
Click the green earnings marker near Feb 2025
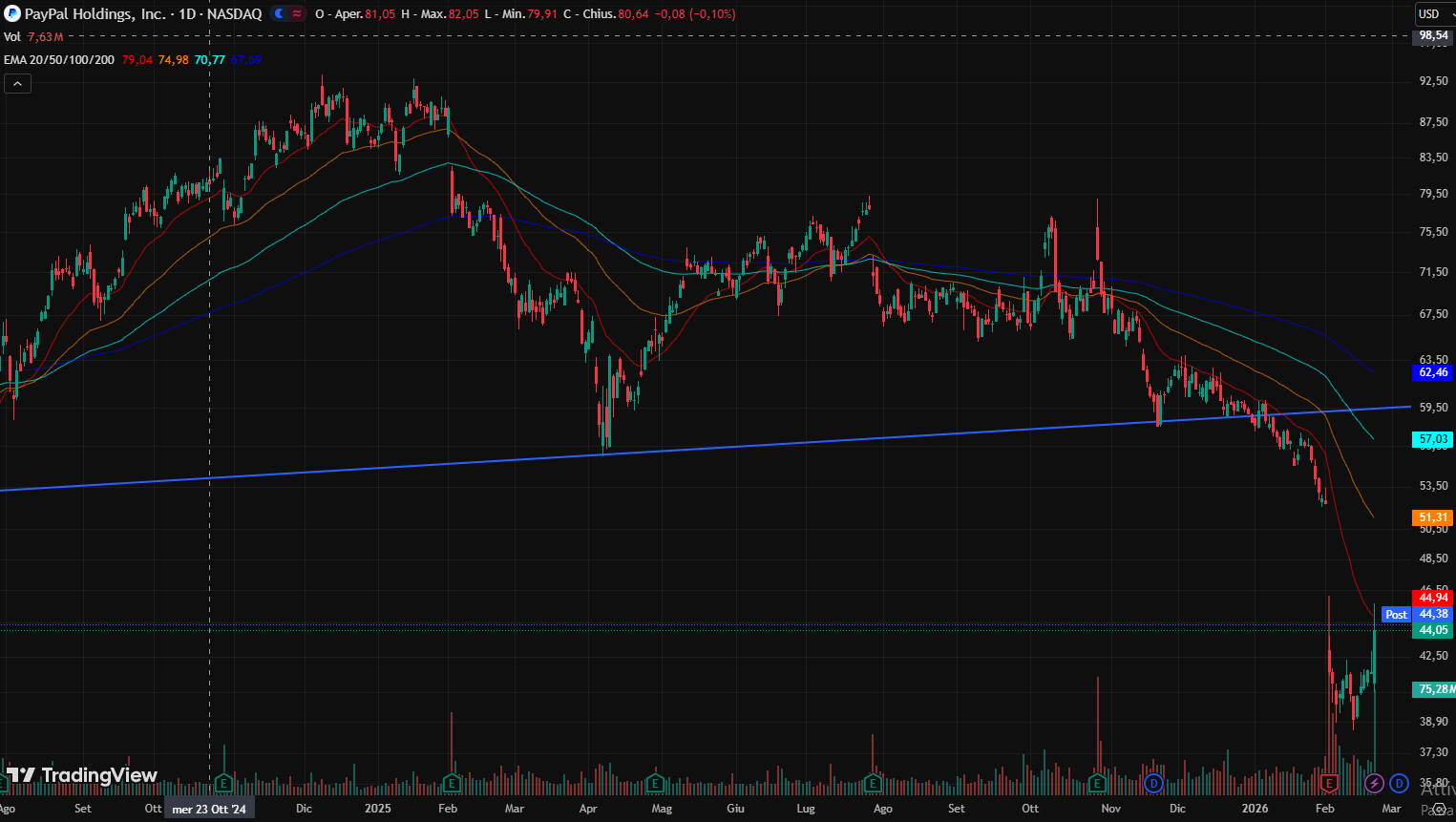pyautogui.click(x=452, y=784)
